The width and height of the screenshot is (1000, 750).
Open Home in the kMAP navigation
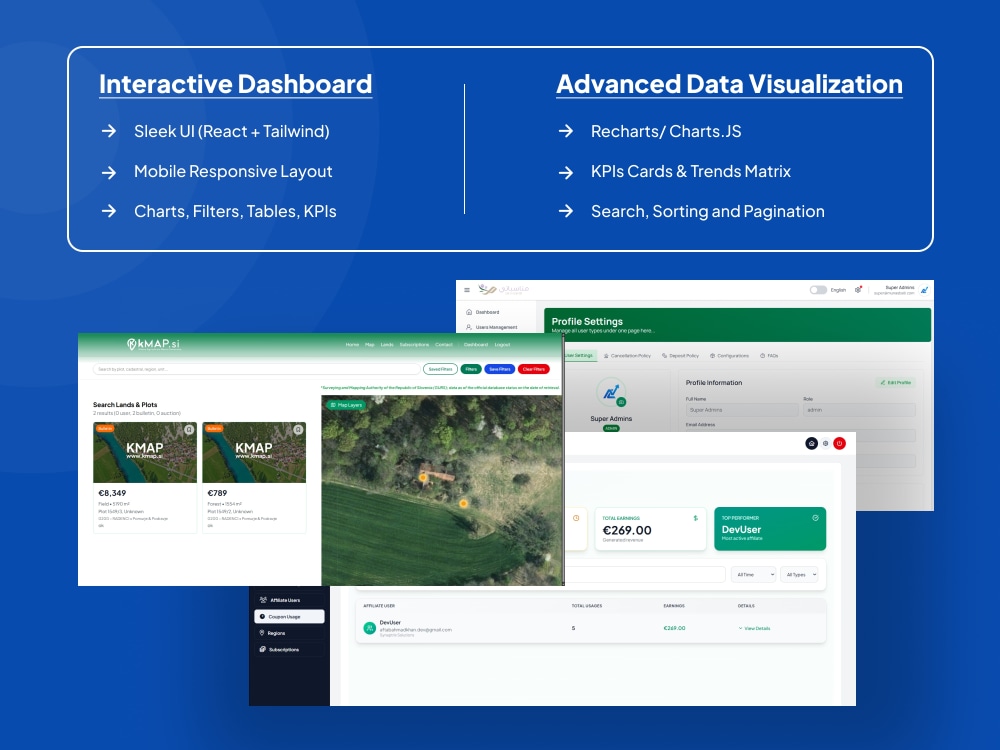point(352,344)
